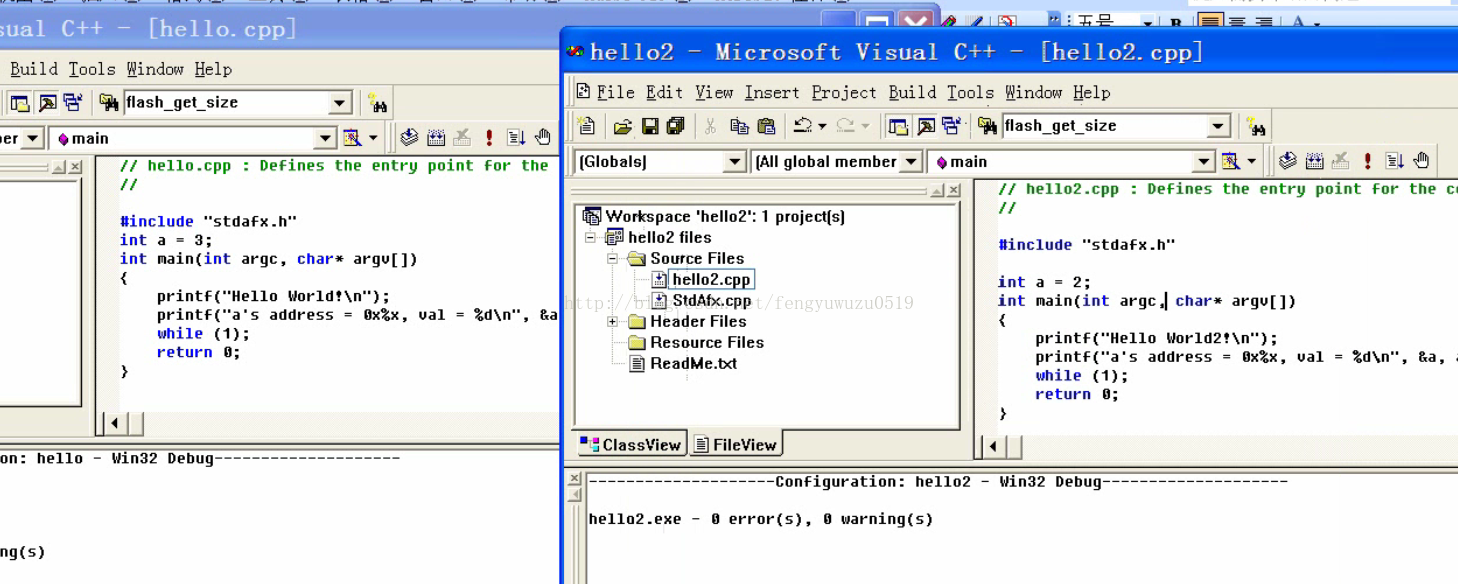The height and width of the screenshot is (584, 1458).
Task: Click the Open file icon in hello2 toolbar
Action: pyautogui.click(x=622, y=126)
